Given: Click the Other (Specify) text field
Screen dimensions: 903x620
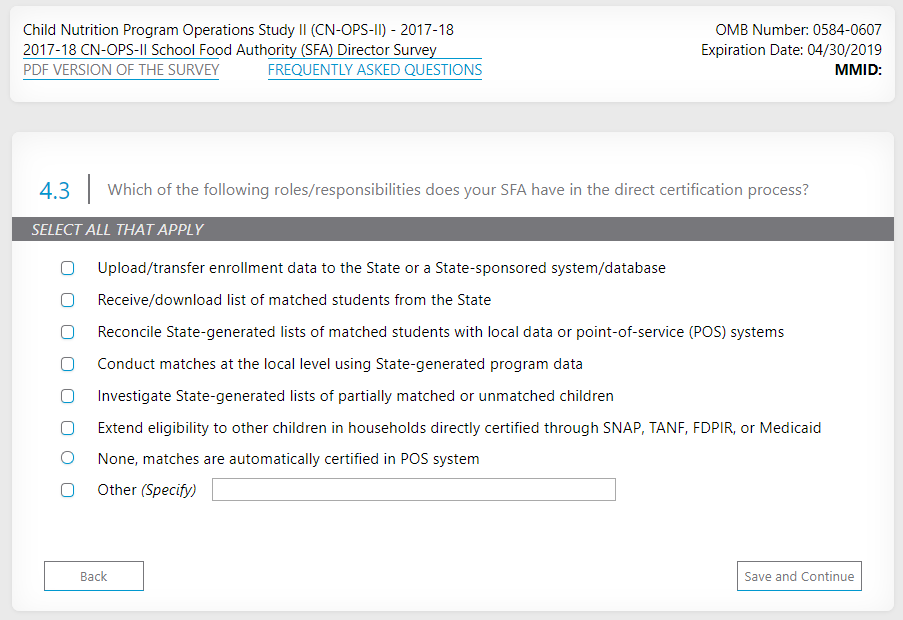Looking at the screenshot, I should point(413,490).
